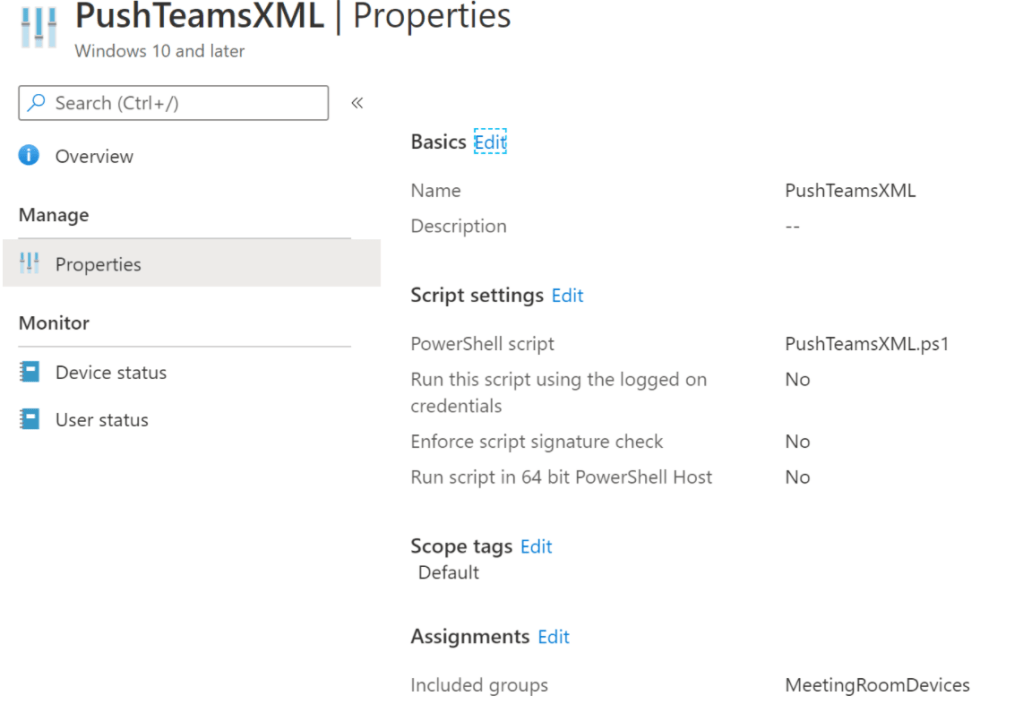Click the PushTeamsXML.ps1 script file name
The image size is (1023, 713).
(x=866, y=343)
